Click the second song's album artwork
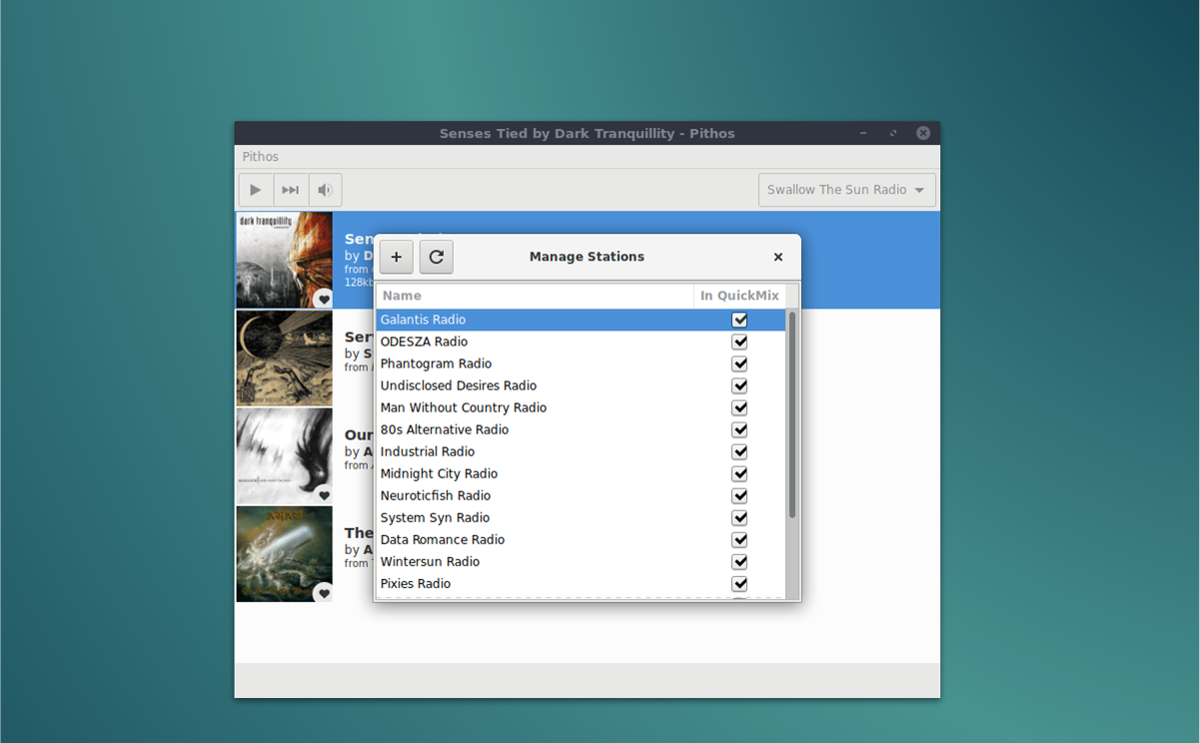The height and width of the screenshot is (743, 1200). pyautogui.click(x=284, y=358)
